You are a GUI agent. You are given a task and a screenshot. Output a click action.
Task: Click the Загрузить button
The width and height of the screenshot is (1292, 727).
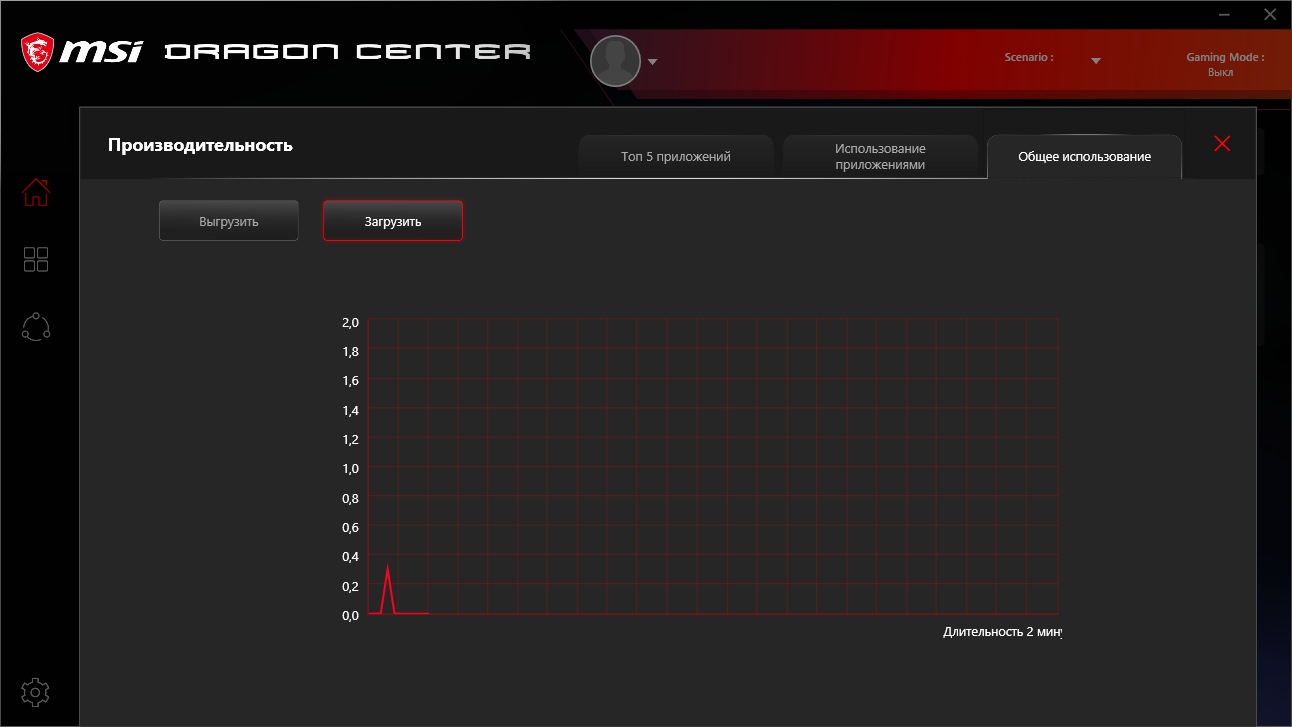(x=393, y=221)
